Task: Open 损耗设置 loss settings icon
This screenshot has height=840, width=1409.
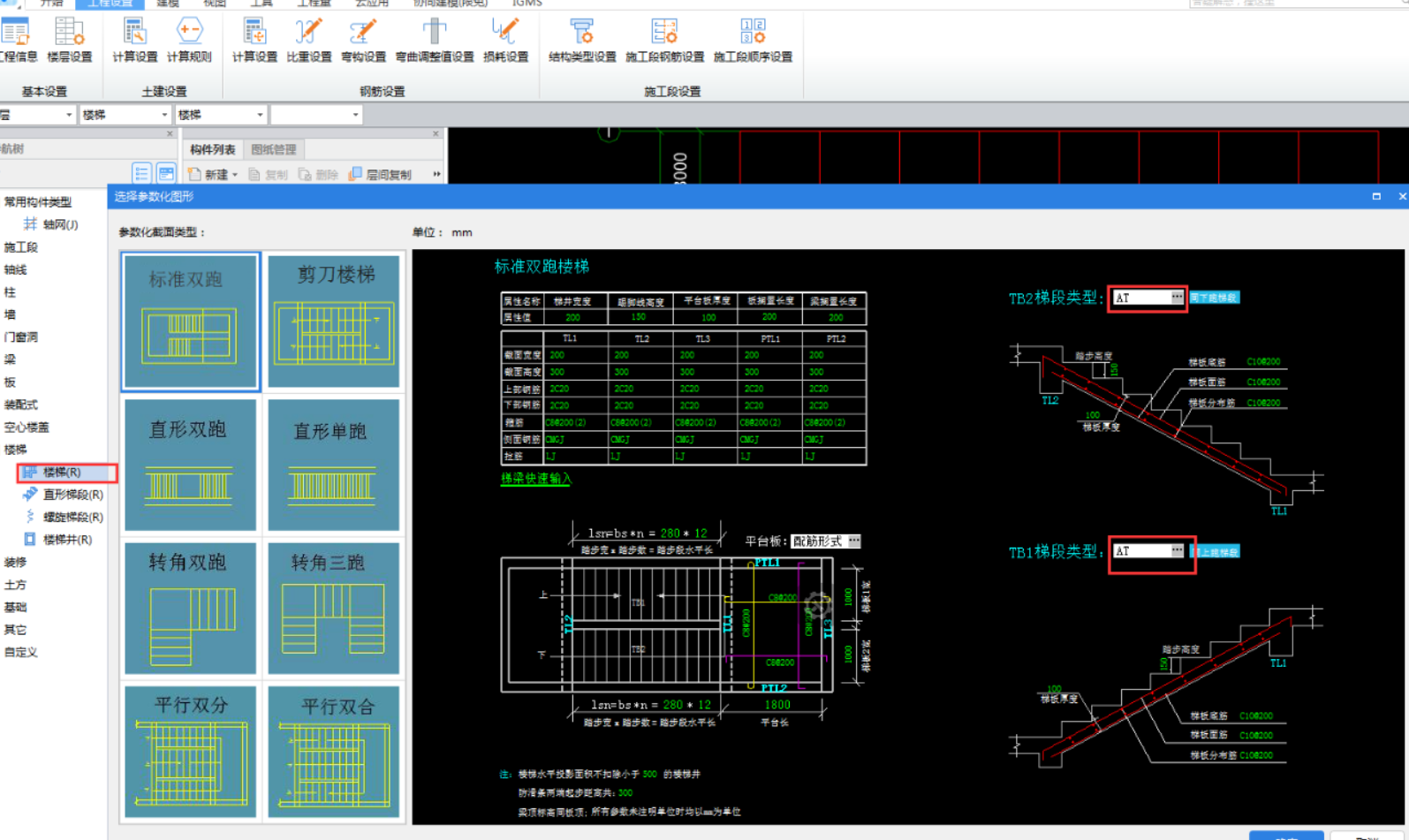Action: click(505, 41)
